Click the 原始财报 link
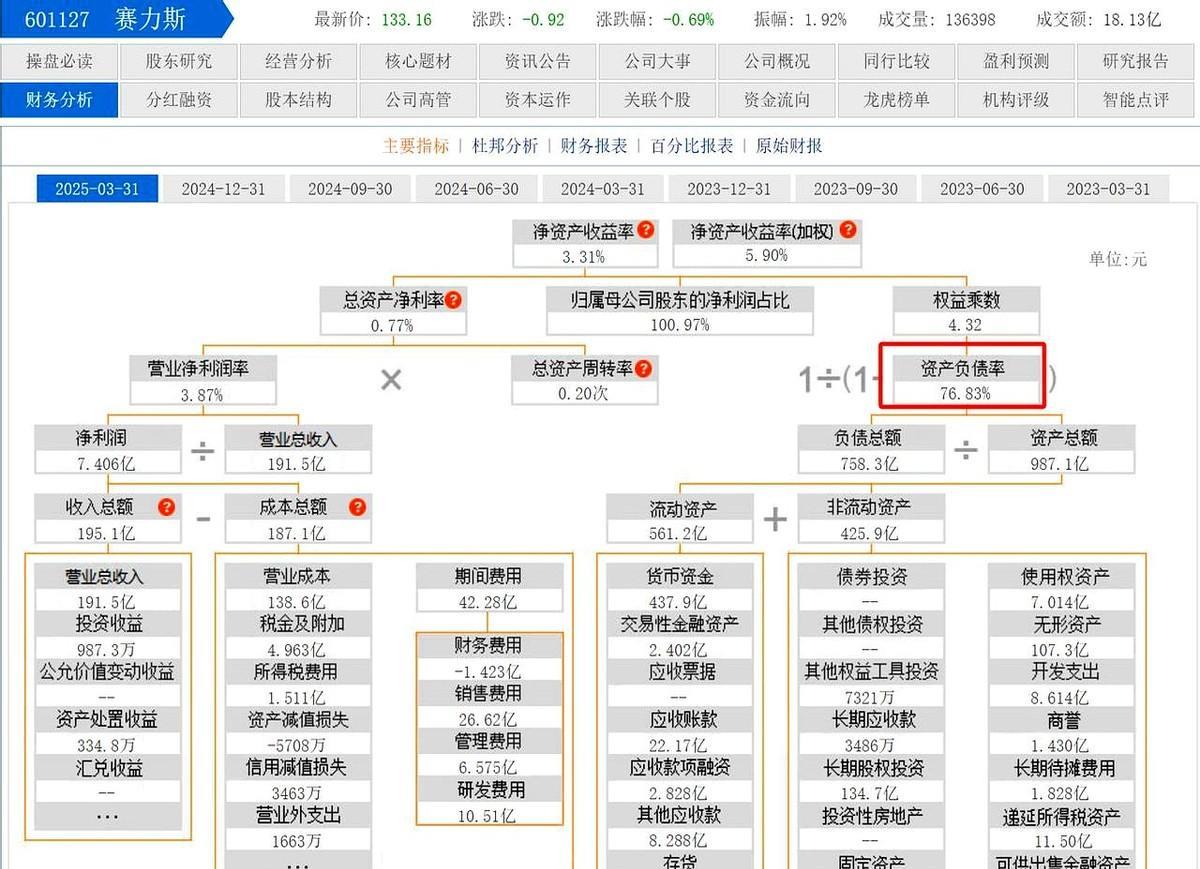This screenshot has height=869, width=1200. point(789,146)
